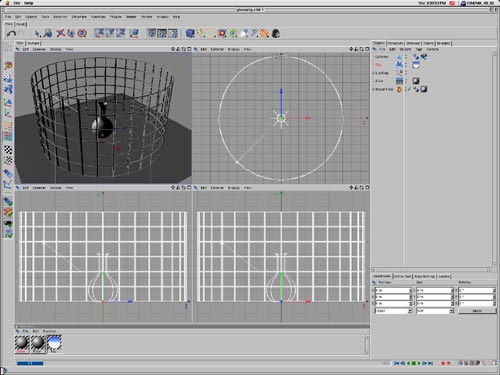Pan the perspective view with its move icon

[173, 49]
